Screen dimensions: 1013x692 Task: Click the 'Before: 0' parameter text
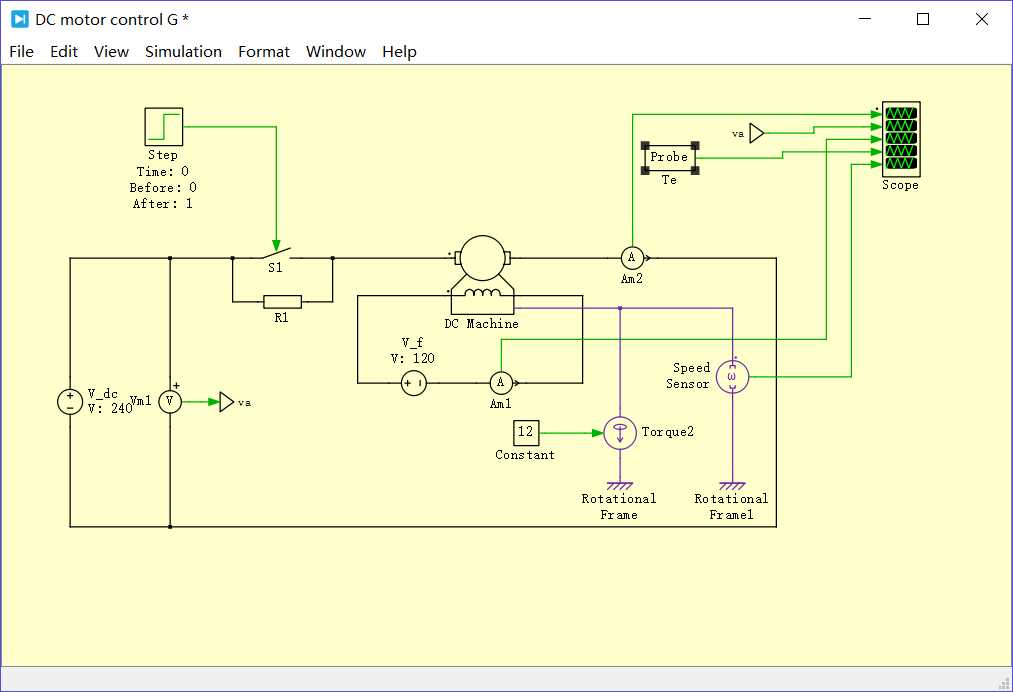(163, 188)
